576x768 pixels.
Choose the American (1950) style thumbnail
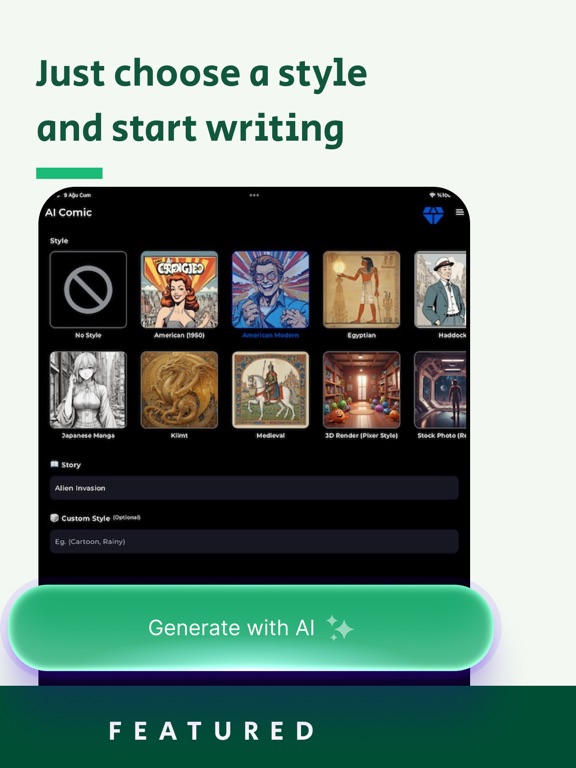coord(179,289)
